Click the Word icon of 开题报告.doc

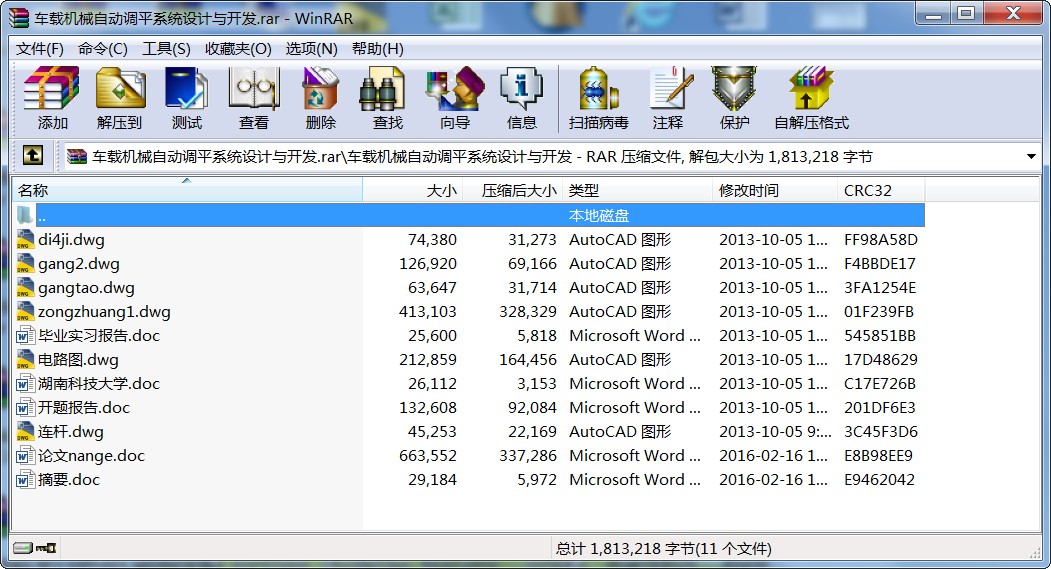[25, 407]
